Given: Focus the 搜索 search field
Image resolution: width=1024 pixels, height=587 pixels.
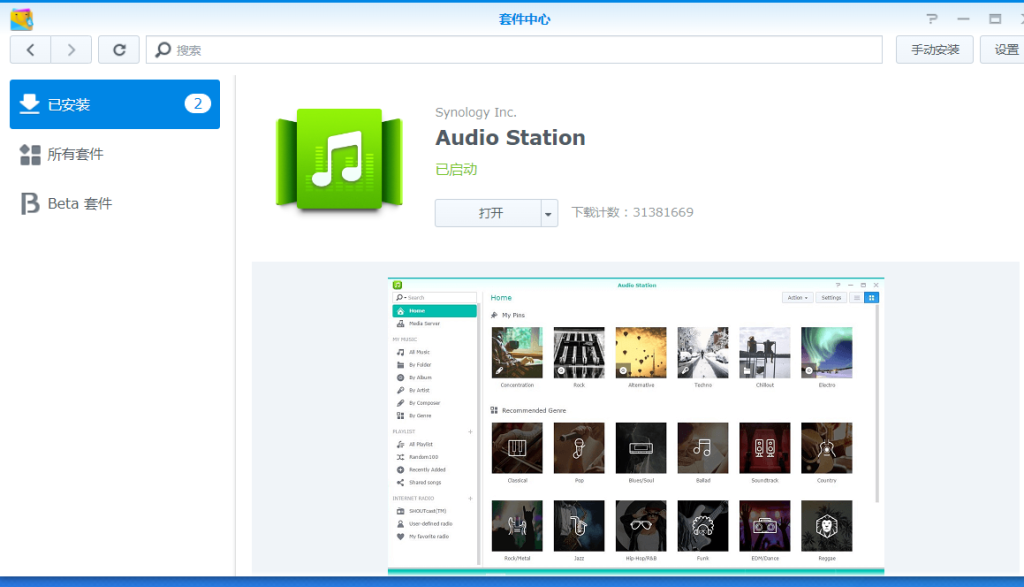Looking at the screenshot, I should click(x=520, y=50).
